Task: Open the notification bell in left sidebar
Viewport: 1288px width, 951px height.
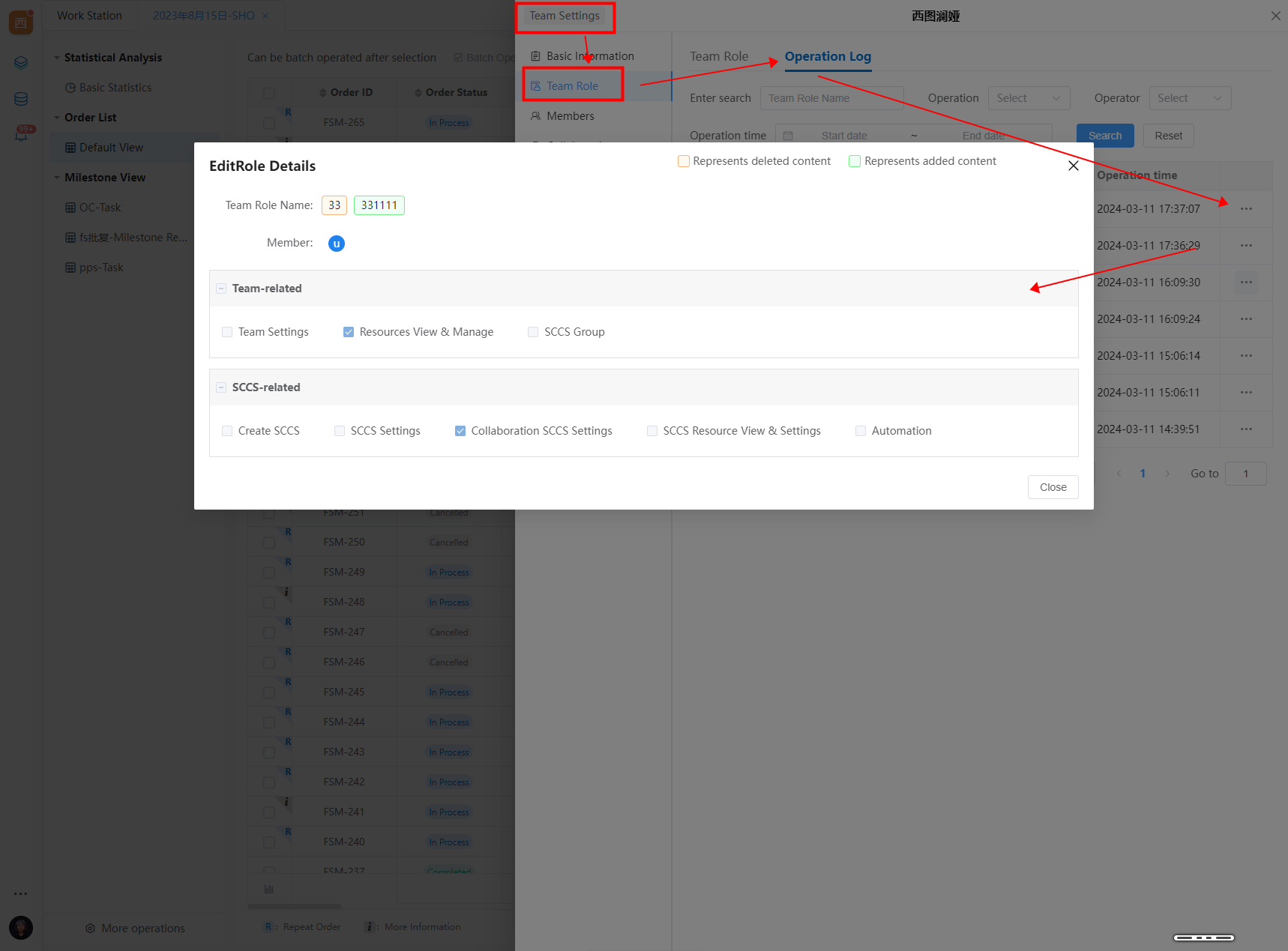Action: coord(21,135)
